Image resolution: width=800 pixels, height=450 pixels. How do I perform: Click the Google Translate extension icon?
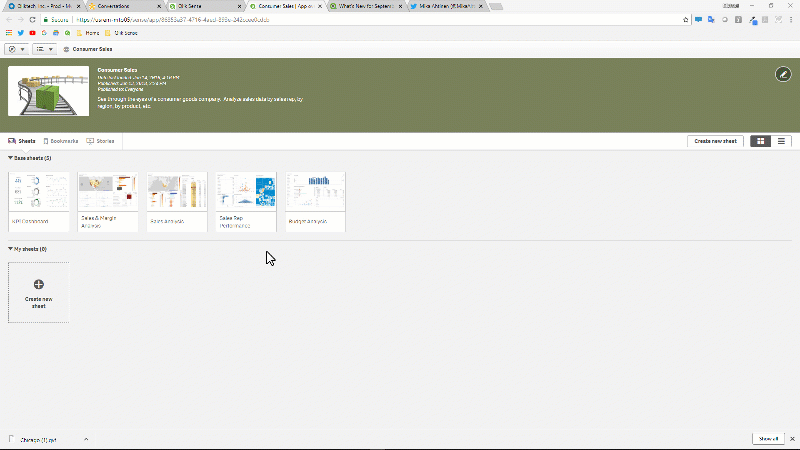(x=711, y=20)
